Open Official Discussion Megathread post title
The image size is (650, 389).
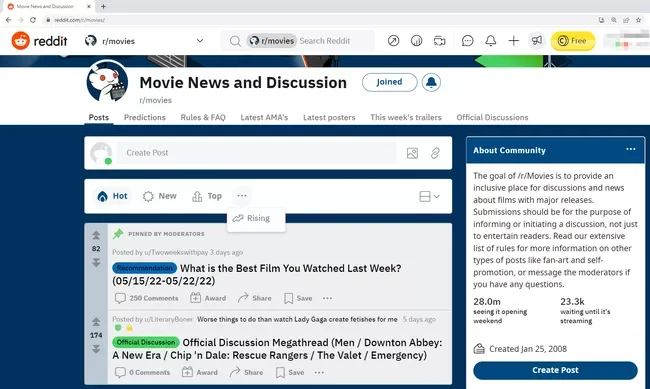click(277, 349)
